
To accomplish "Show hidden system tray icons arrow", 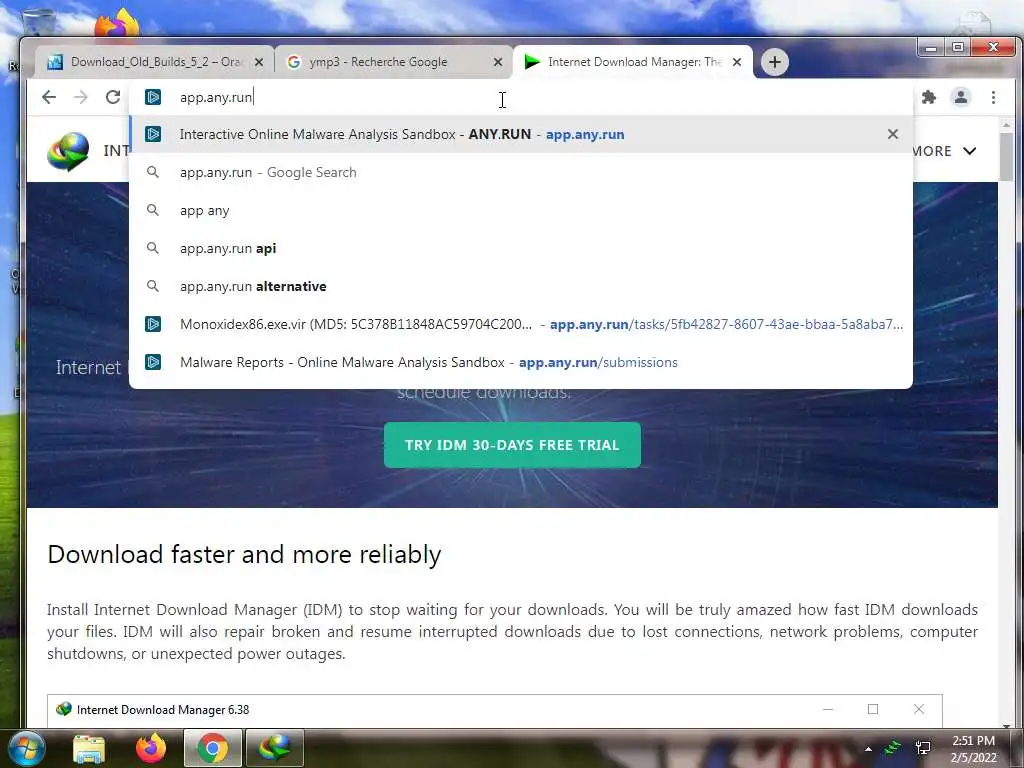I will click(x=868, y=748).
